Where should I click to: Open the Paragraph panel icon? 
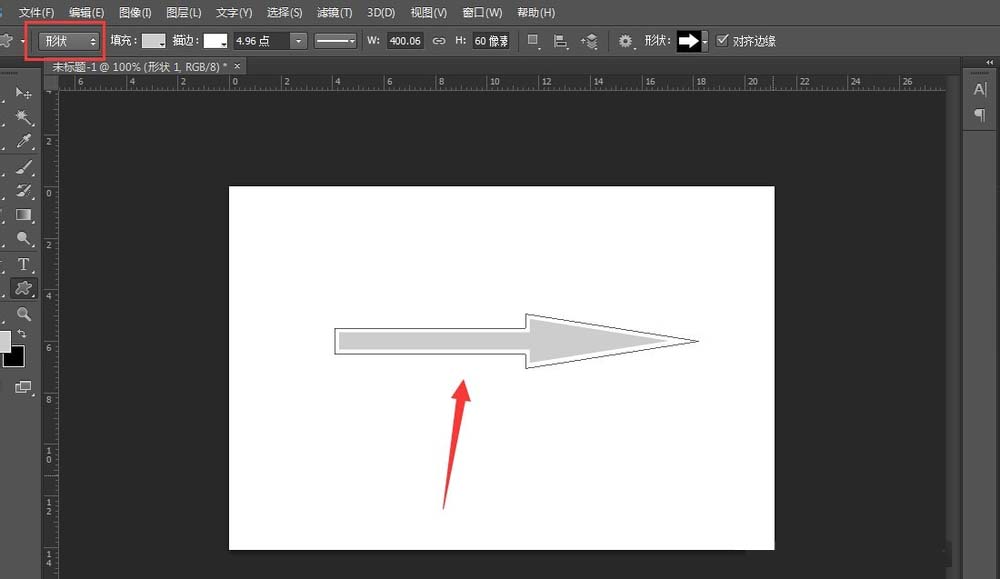coord(980,114)
